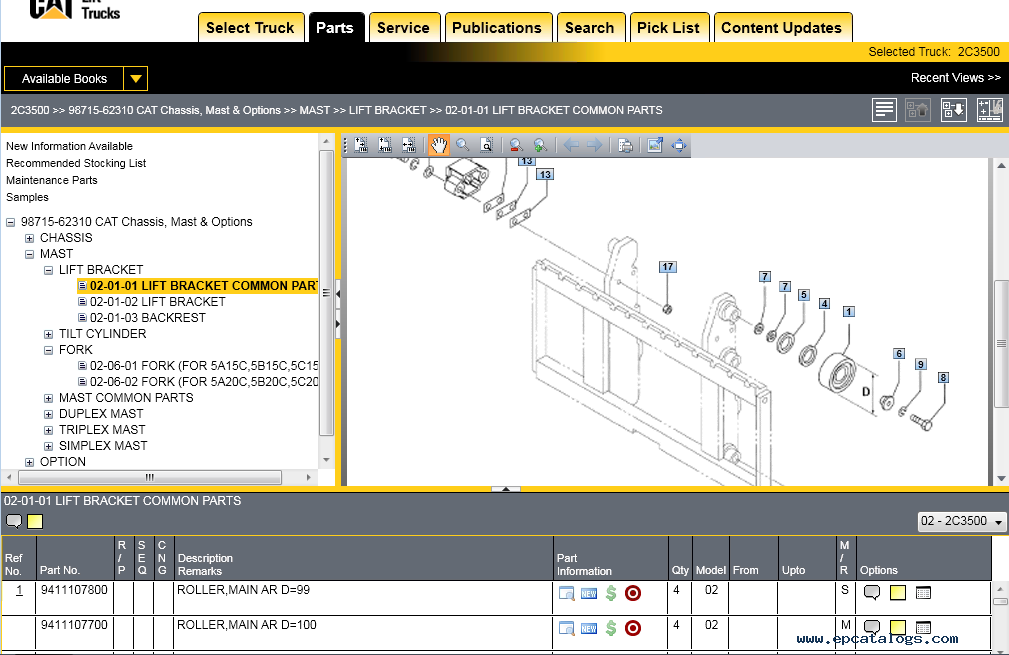Click dollar price icon for 9411107700
The height and width of the screenshot is (655, 1009).
pyautogui.click(x=611, y=628)
